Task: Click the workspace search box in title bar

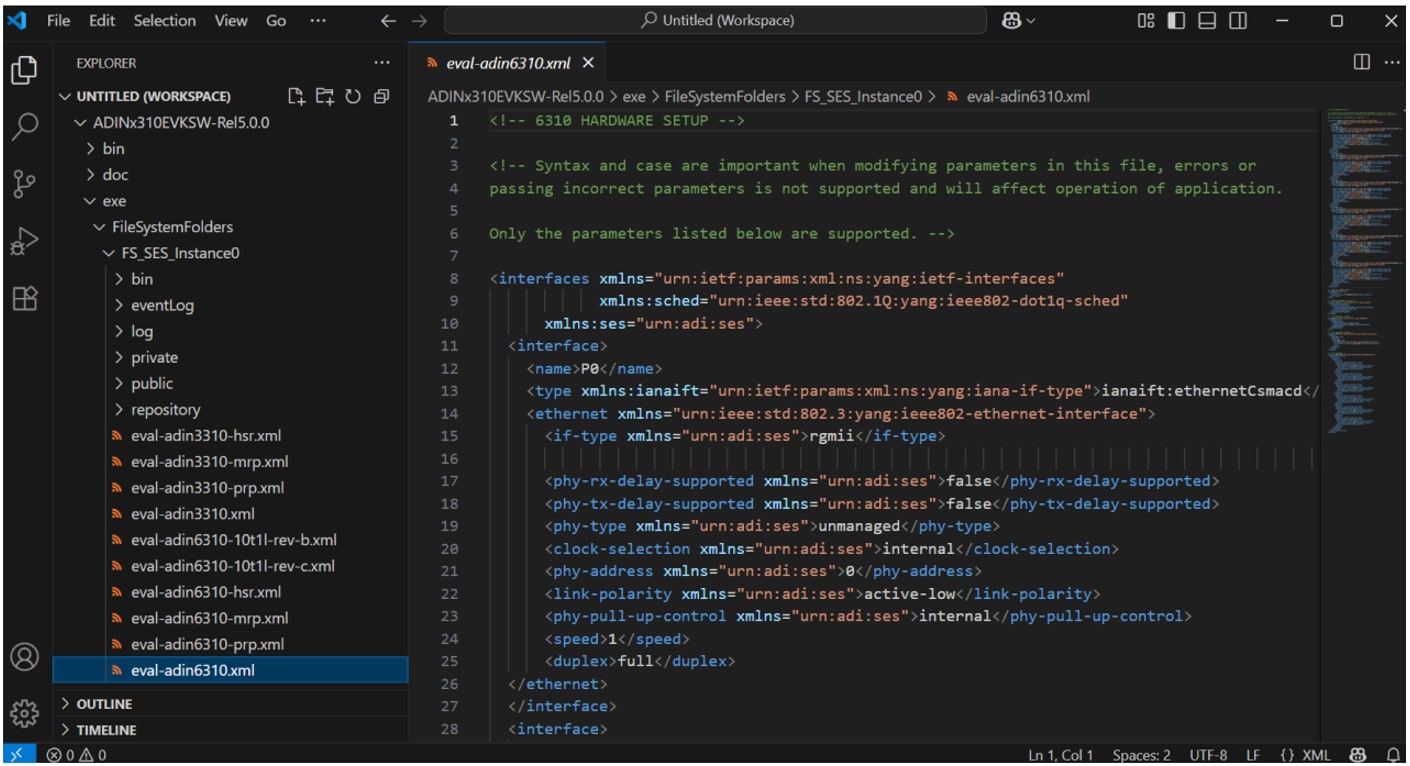Action: pyautogui.click(x=716, y=20)
